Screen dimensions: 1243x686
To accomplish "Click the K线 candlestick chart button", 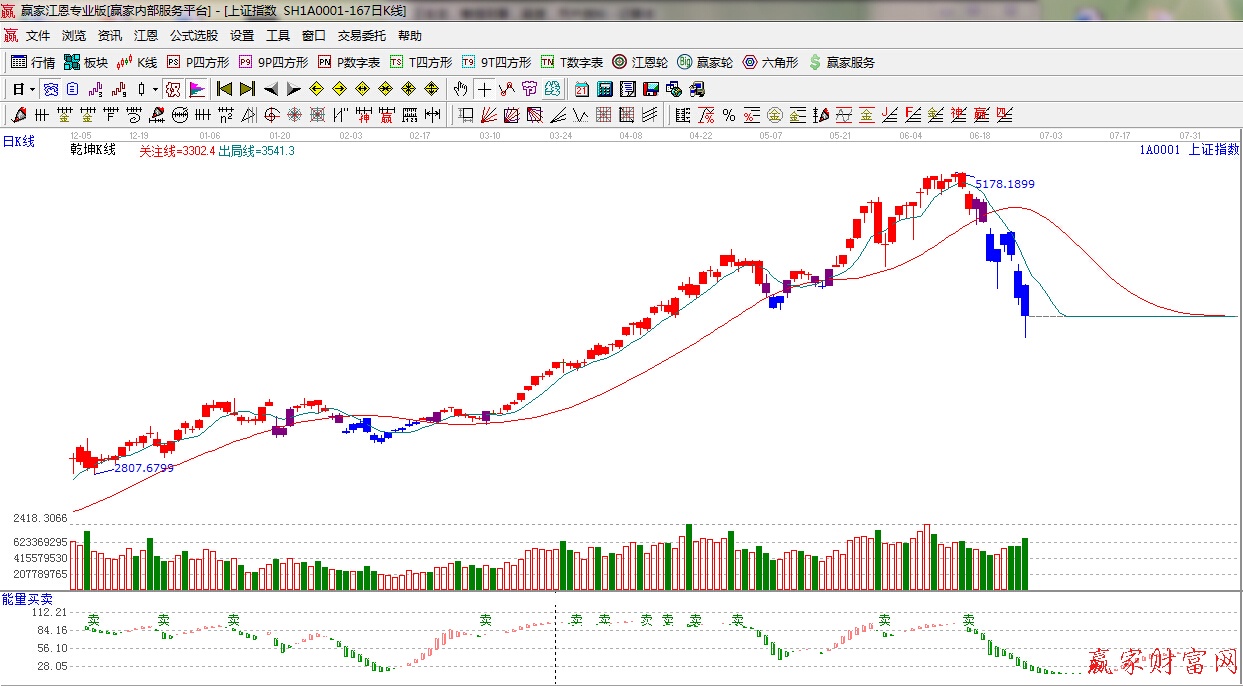I will pyautogui.click(x=137, y=62).
